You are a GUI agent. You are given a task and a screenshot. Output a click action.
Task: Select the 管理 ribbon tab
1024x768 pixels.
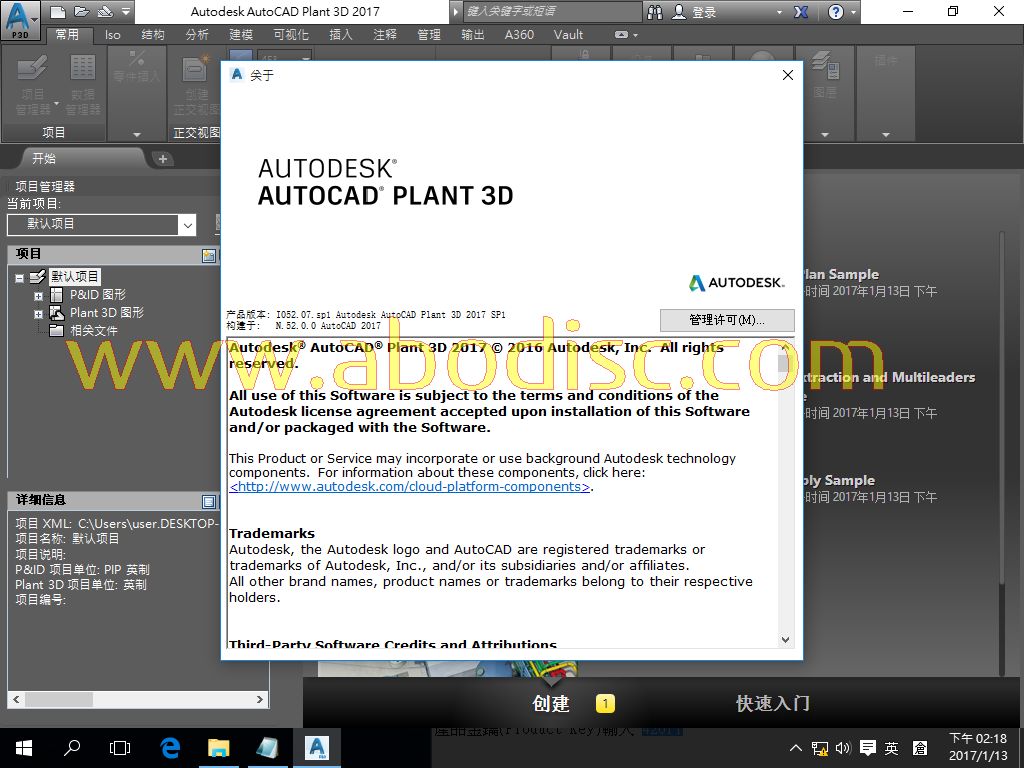429,35
